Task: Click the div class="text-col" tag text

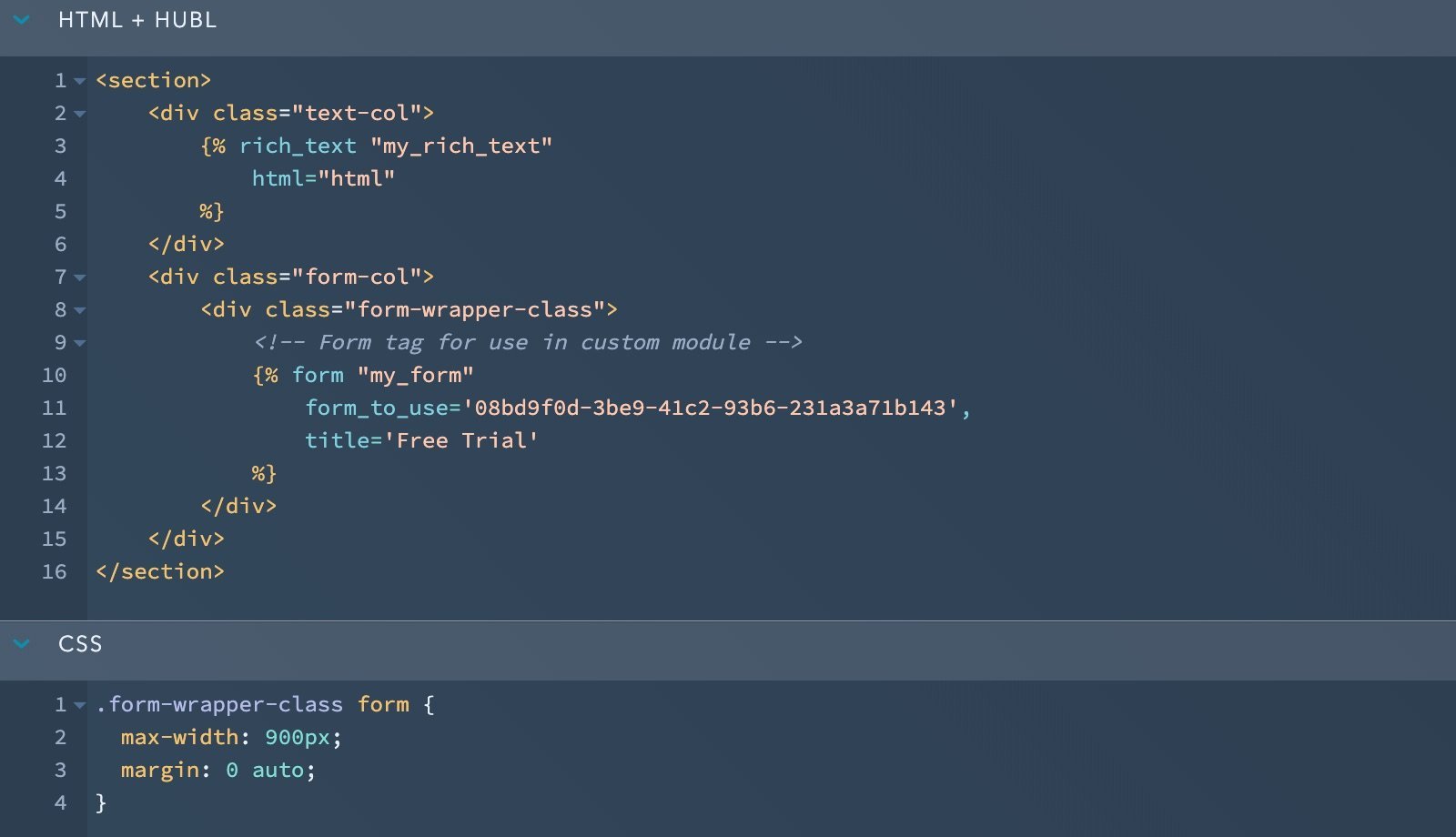Action: coord(291,113)
